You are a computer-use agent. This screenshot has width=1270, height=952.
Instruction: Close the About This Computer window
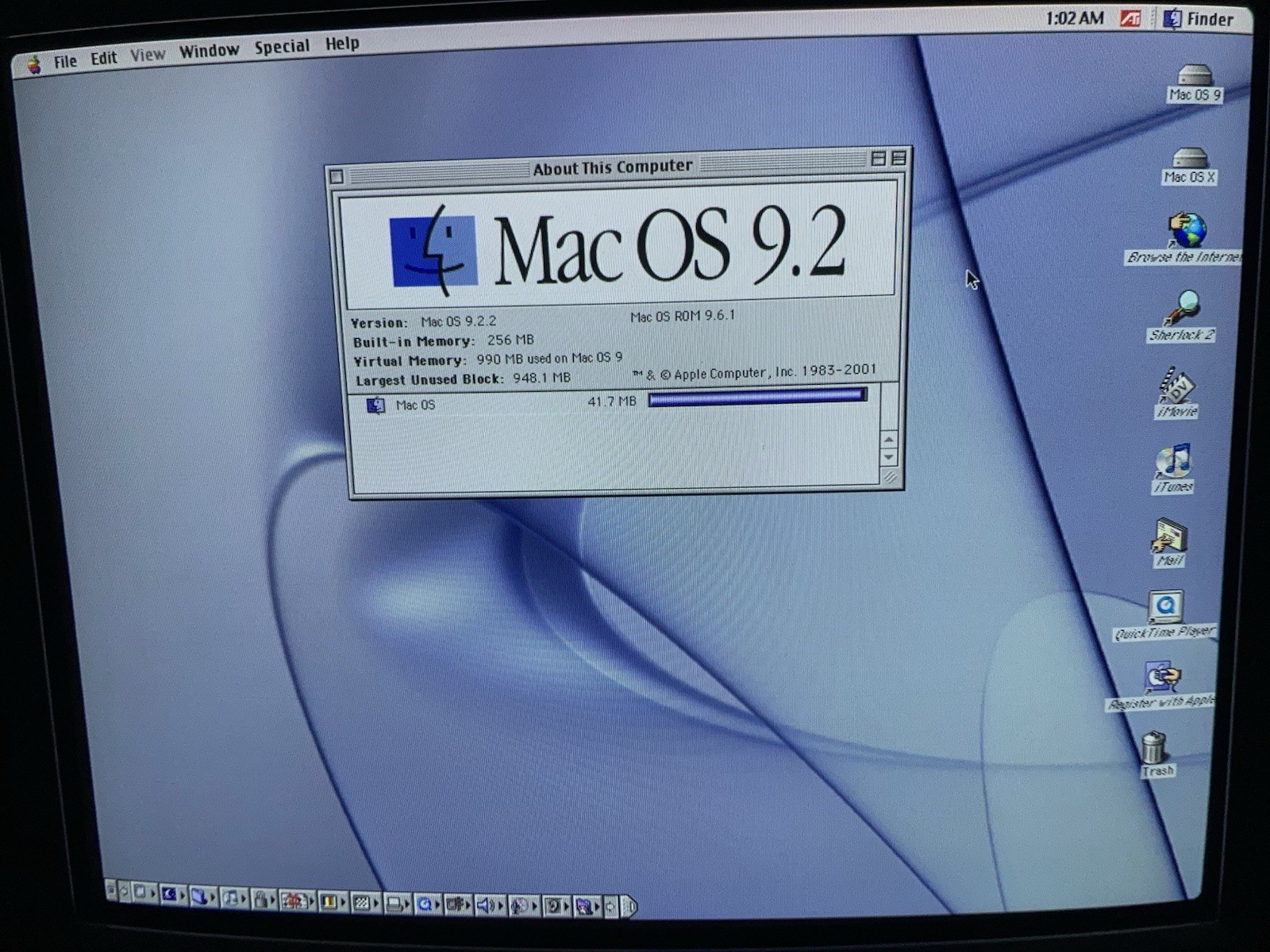[337, 176]
